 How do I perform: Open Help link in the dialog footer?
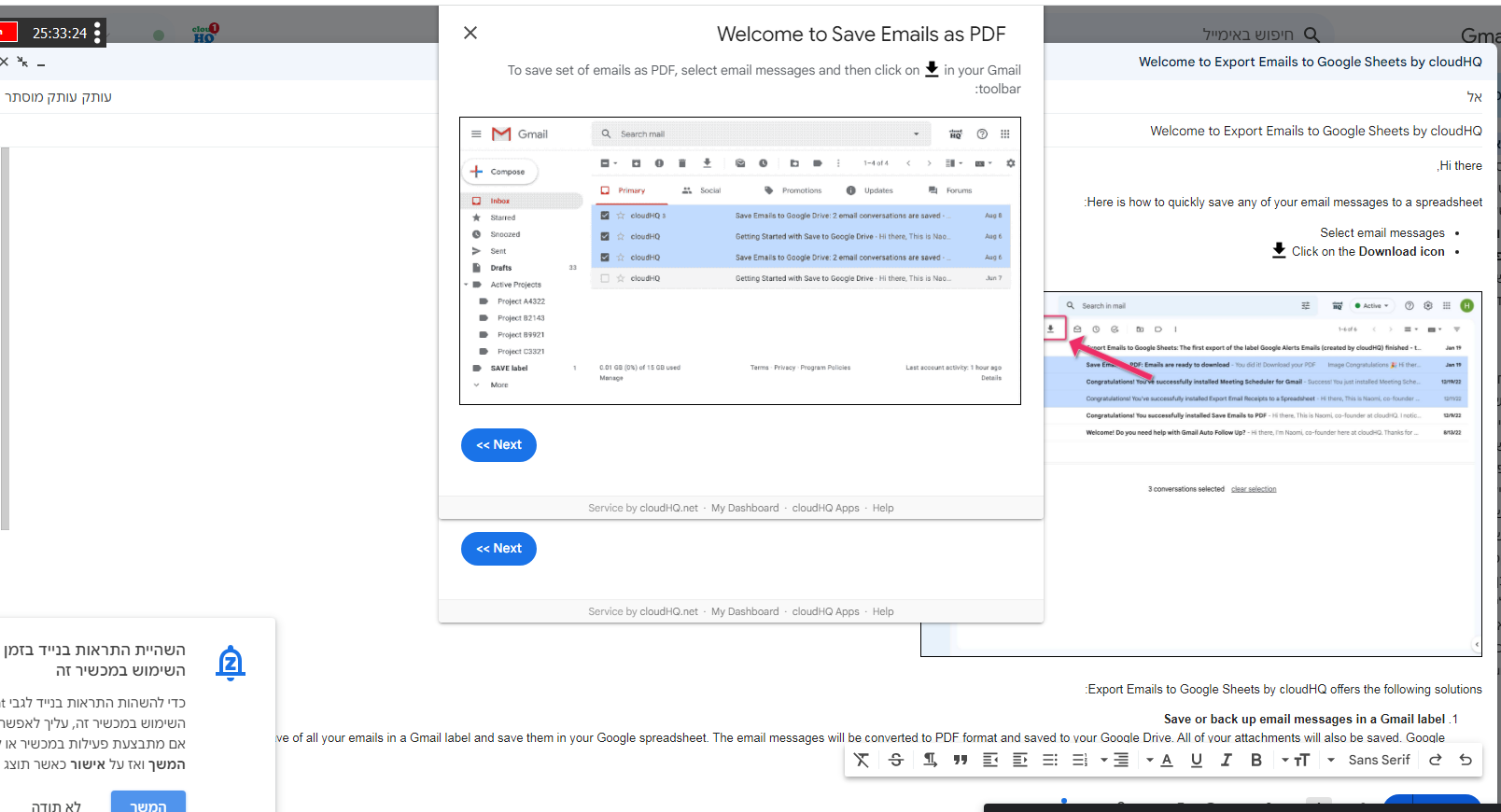883,508
